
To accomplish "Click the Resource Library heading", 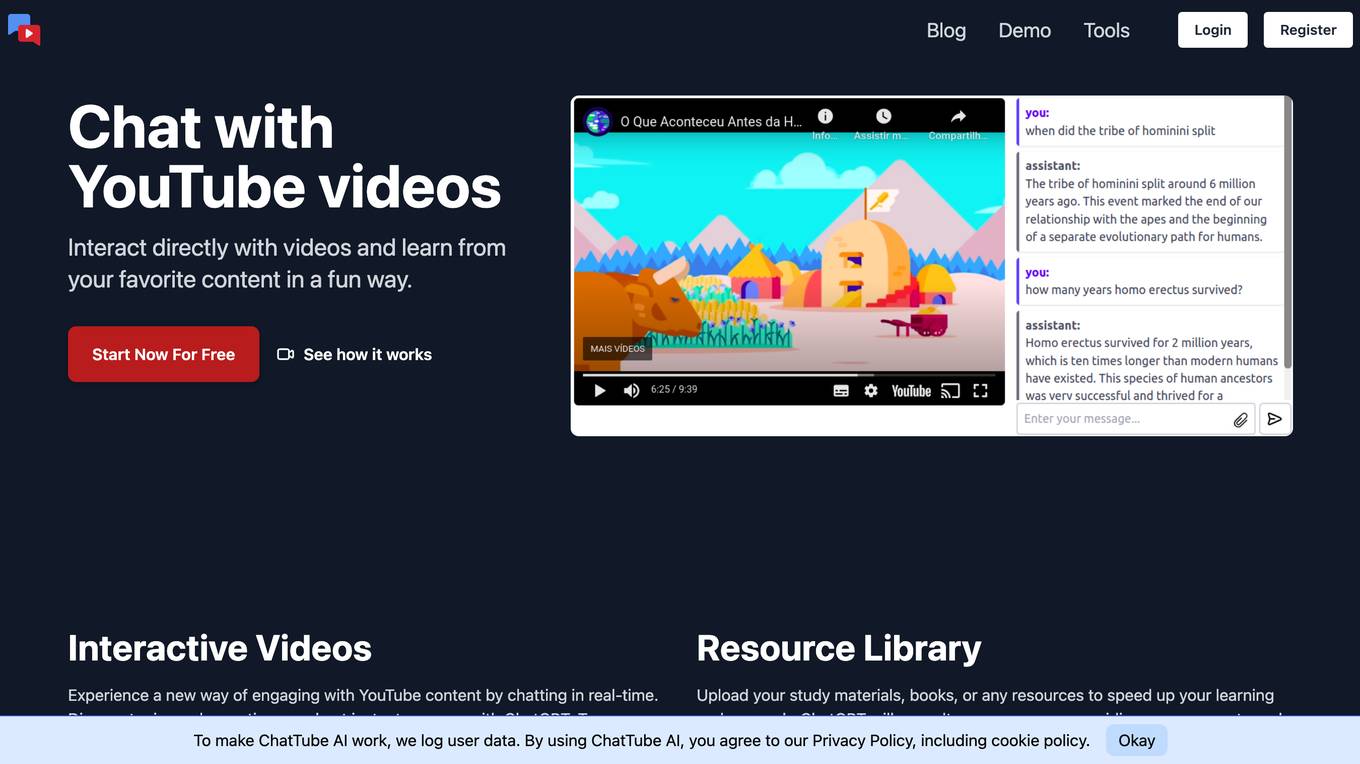I will click(x=839, y=648).
